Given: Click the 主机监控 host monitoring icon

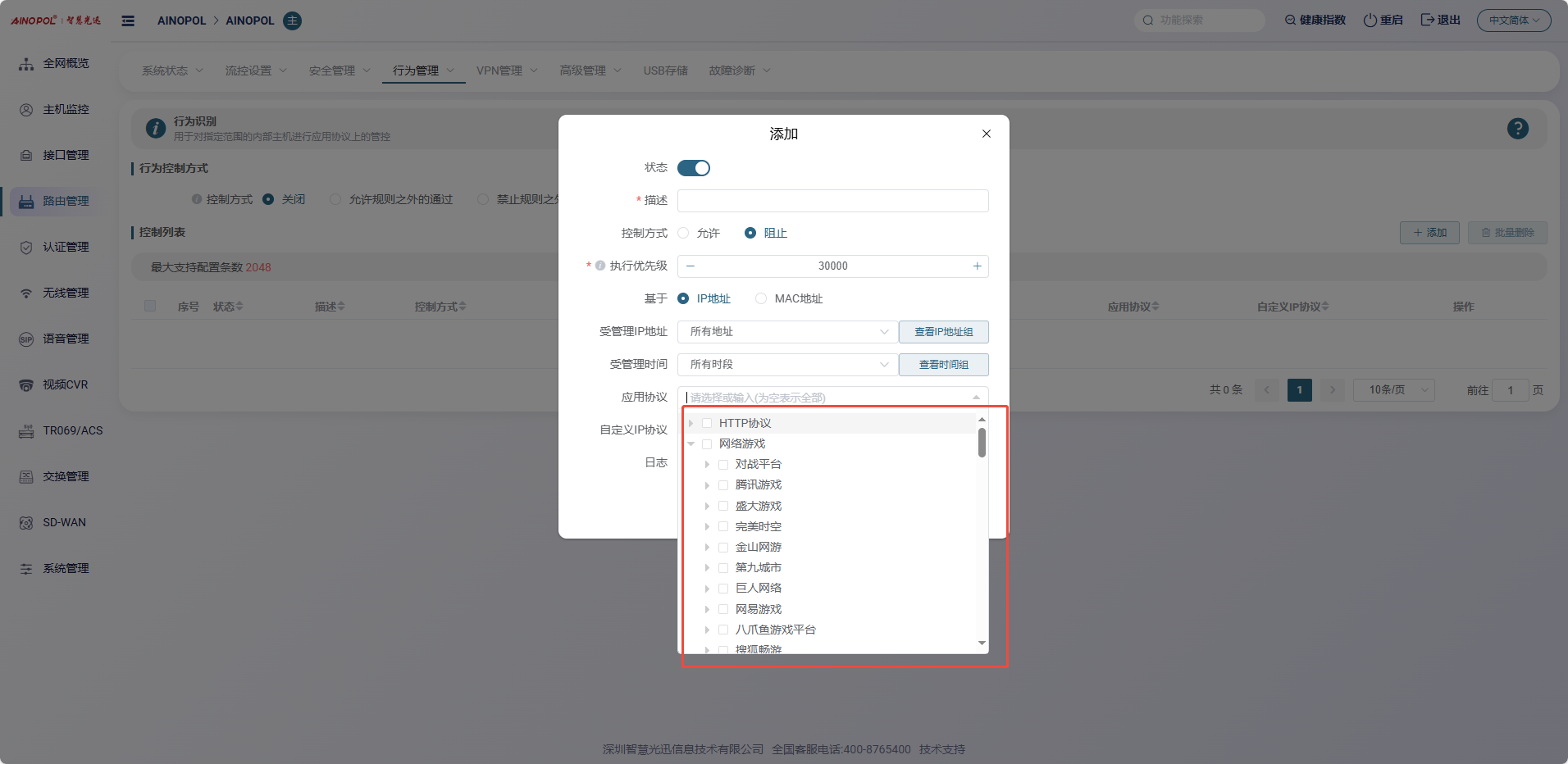Looking at the screenshot, I should click(26, 110).
